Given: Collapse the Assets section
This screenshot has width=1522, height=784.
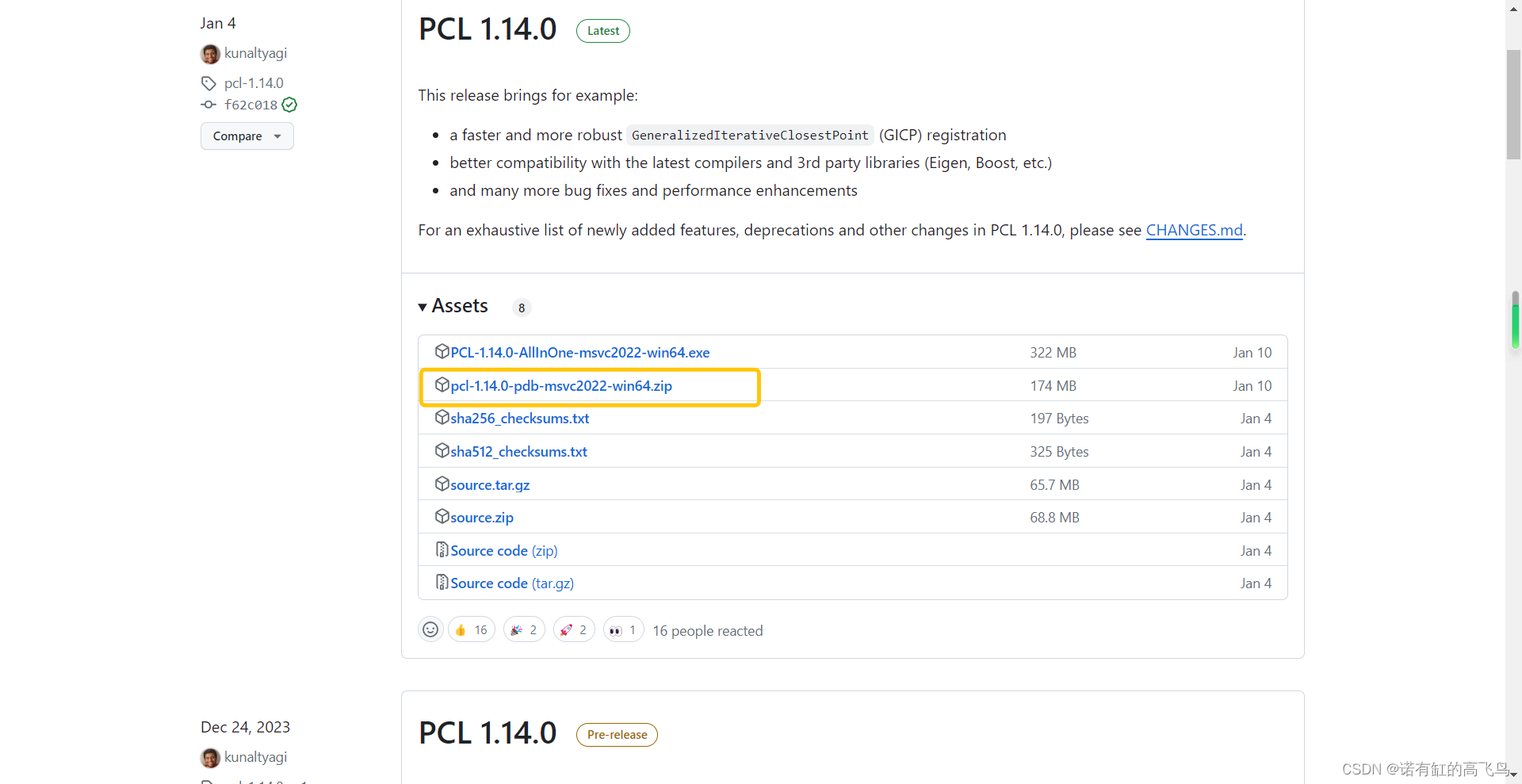Looking at the screenshot, I should click(453, 306).
